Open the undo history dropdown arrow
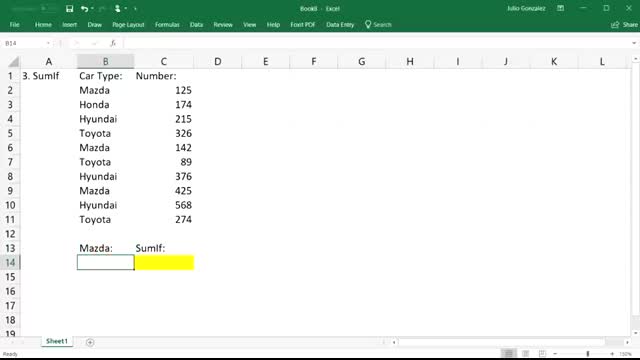The height and width of the screenshot is (360, 640). coord(92,9)
